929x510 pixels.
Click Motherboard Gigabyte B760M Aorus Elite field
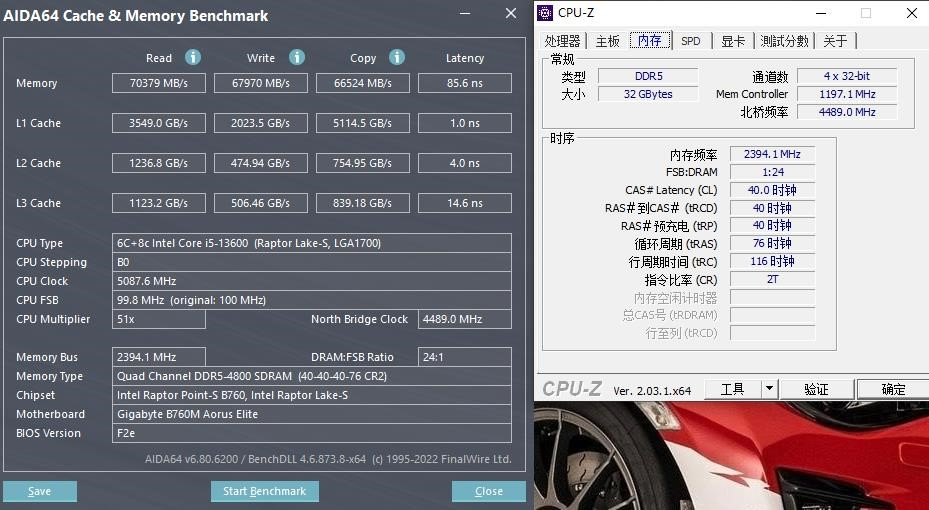(312, 414)
